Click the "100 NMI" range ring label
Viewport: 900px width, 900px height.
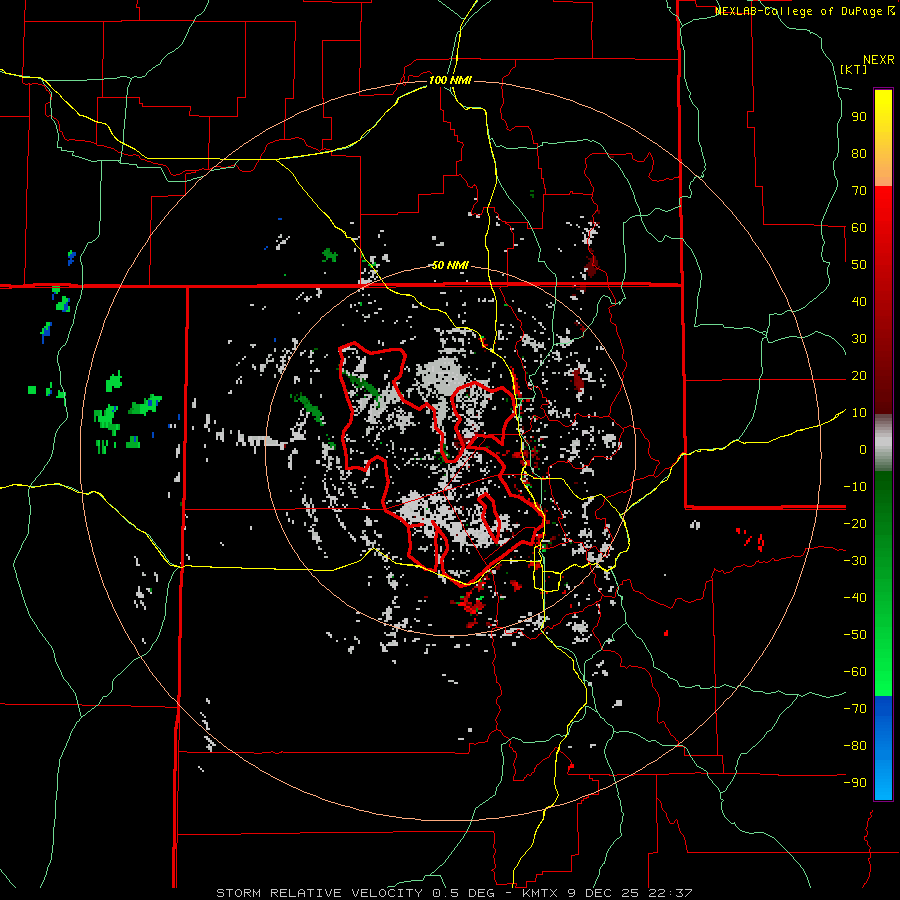(x=450, y=80)
